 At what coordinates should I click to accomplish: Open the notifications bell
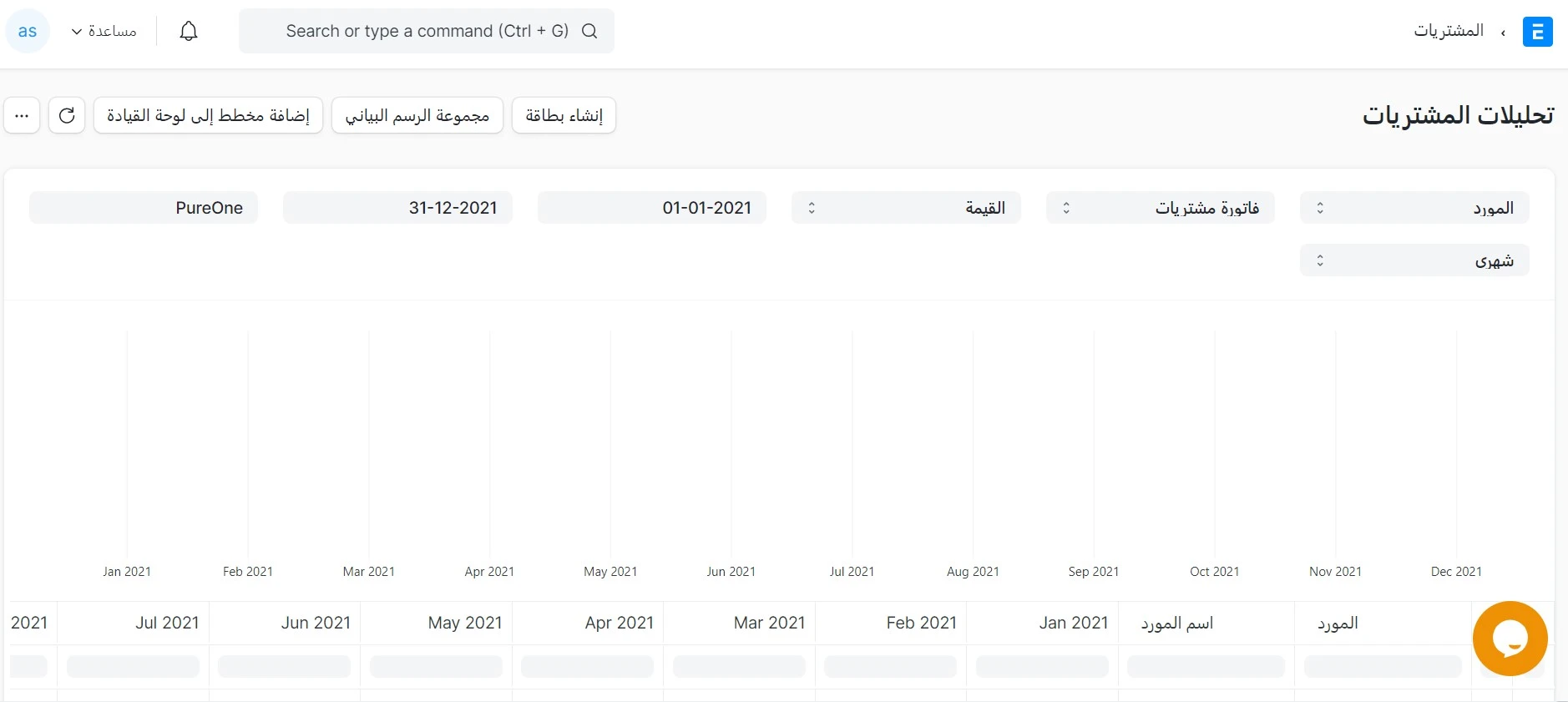189,31
